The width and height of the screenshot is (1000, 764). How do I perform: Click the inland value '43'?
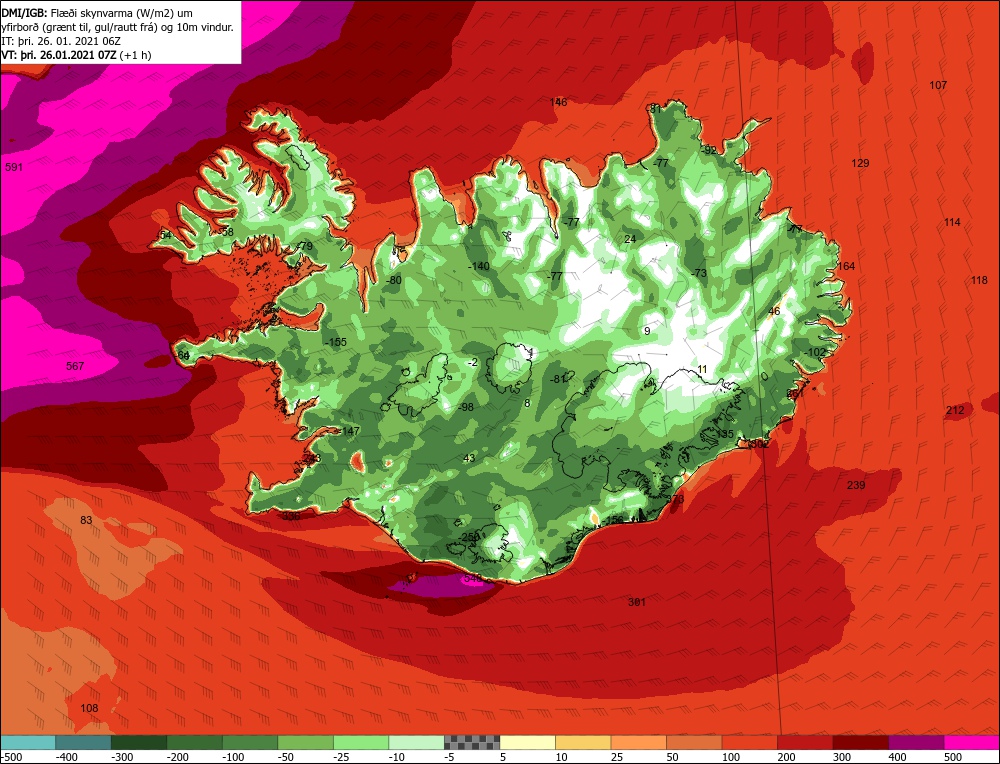[469, 458]
